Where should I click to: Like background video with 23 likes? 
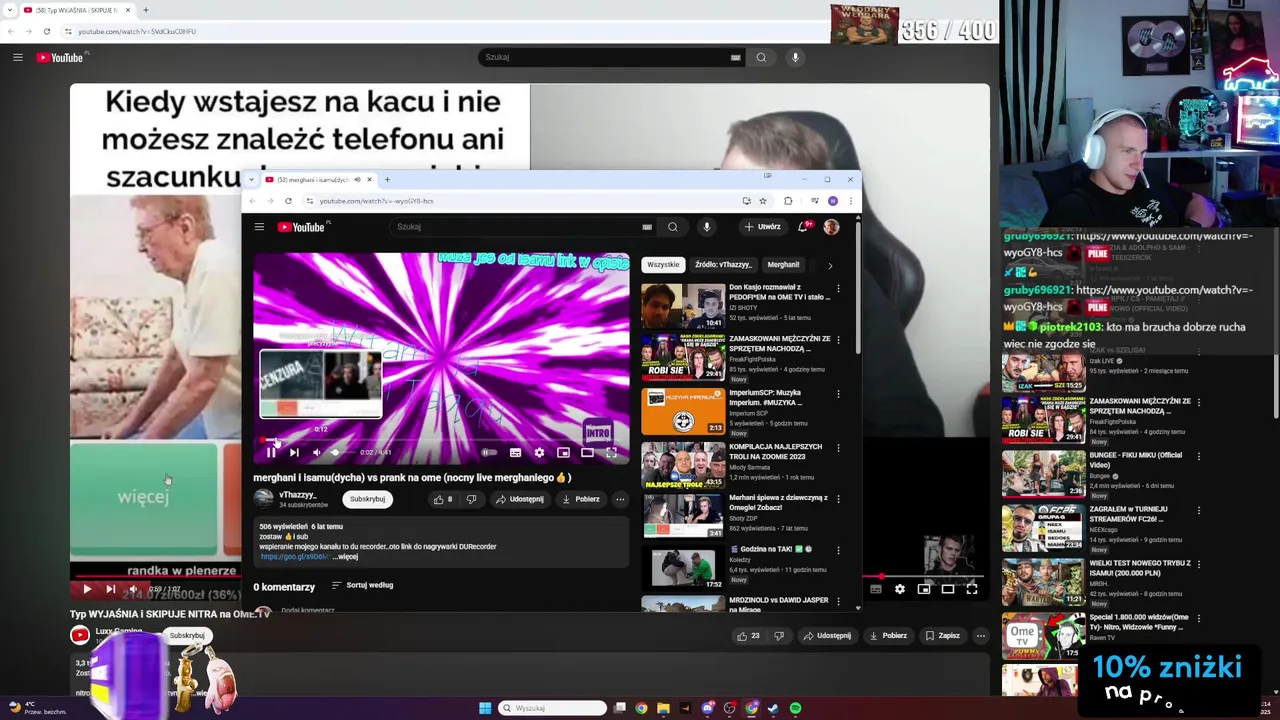pos(748,636)
